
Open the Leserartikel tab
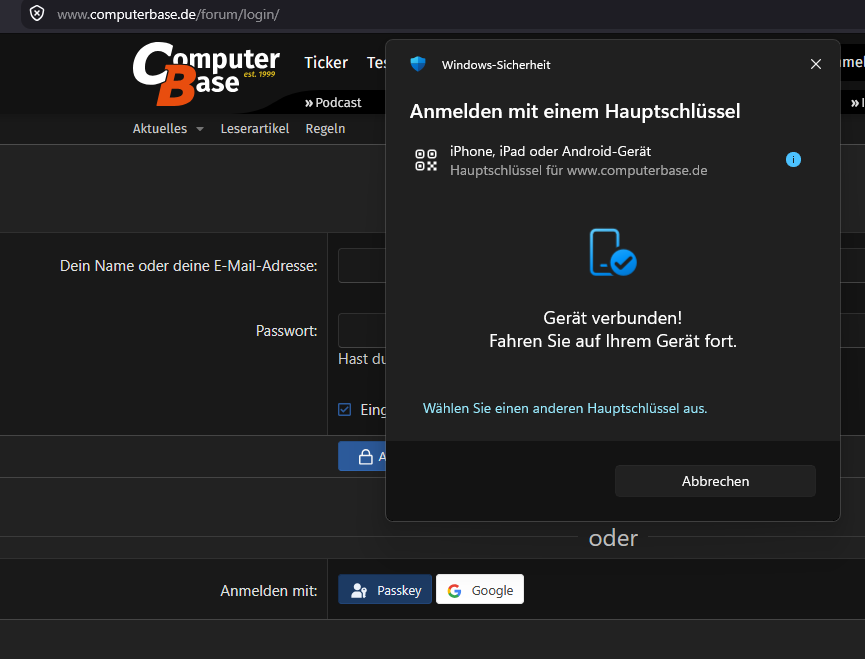(x=254, y=128)
